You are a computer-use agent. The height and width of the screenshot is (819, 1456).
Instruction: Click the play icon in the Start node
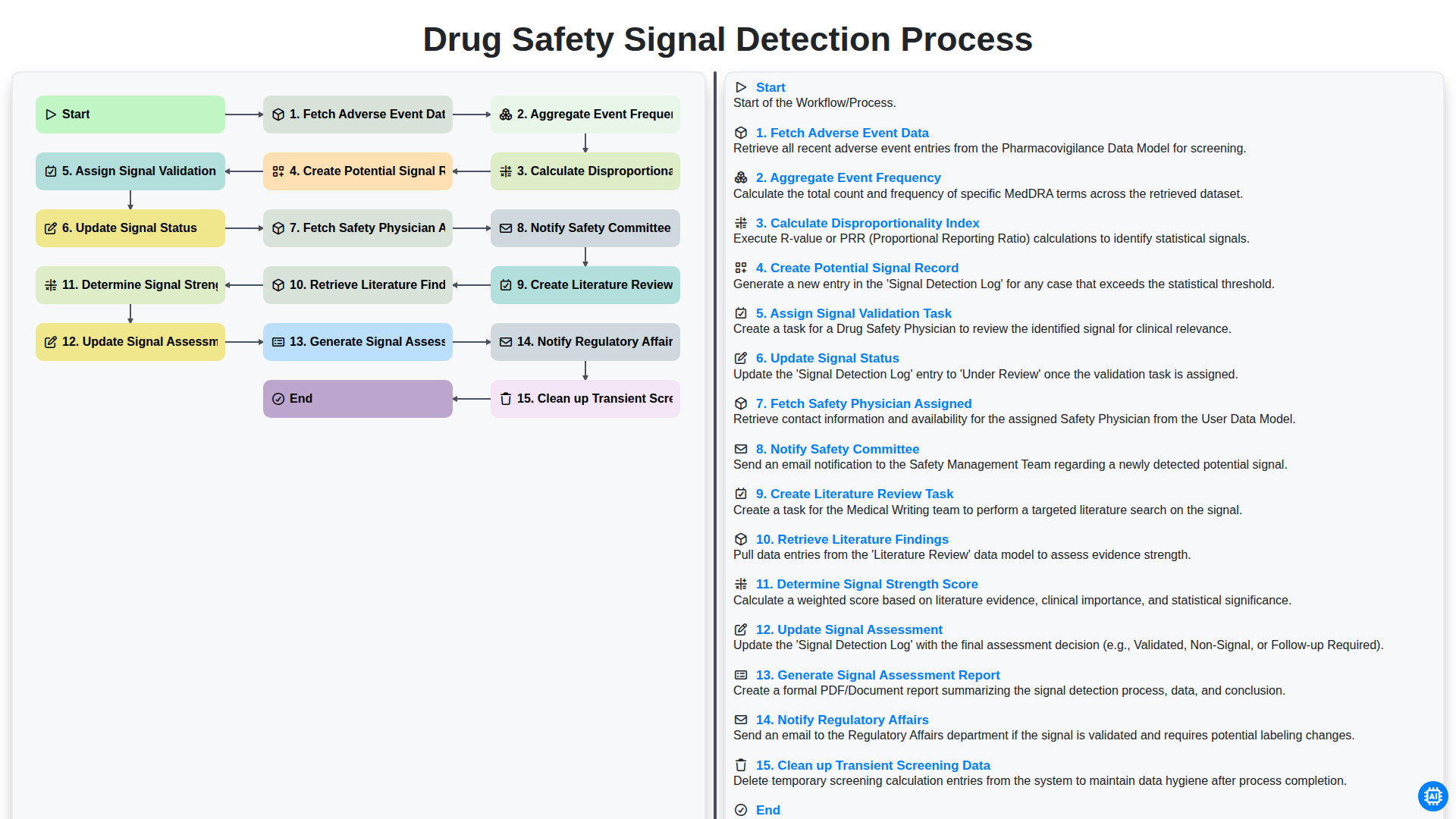point(51,115)
